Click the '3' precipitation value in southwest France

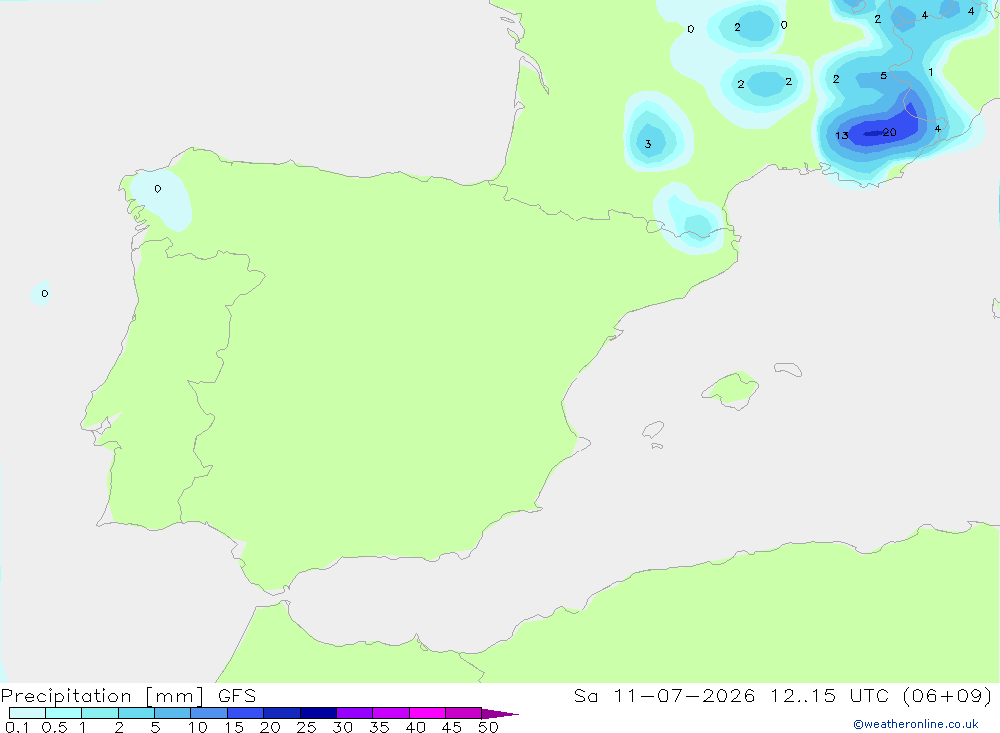(648, 144)
